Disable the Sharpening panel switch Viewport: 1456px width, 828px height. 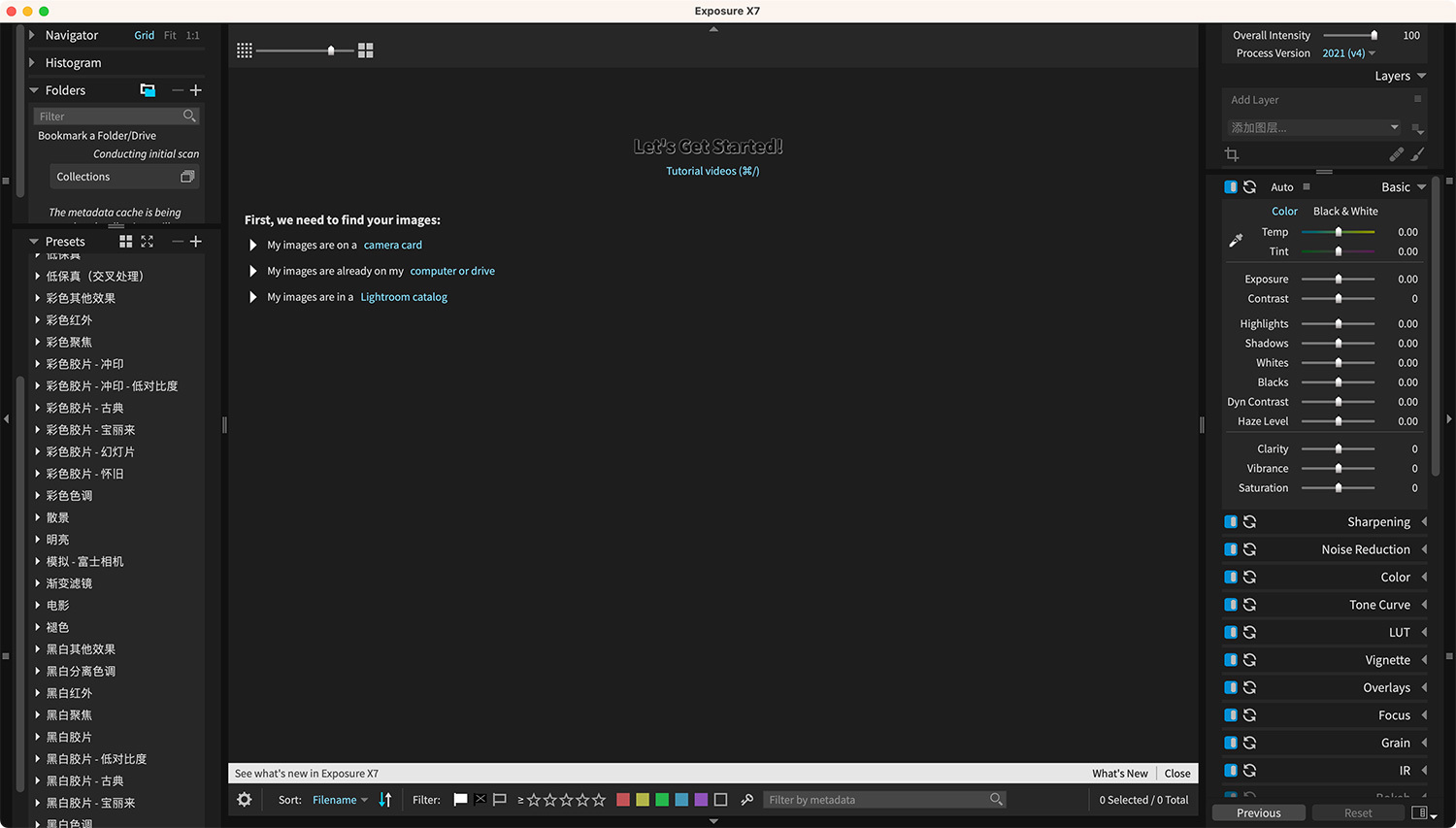click(x=1229, y=521)
